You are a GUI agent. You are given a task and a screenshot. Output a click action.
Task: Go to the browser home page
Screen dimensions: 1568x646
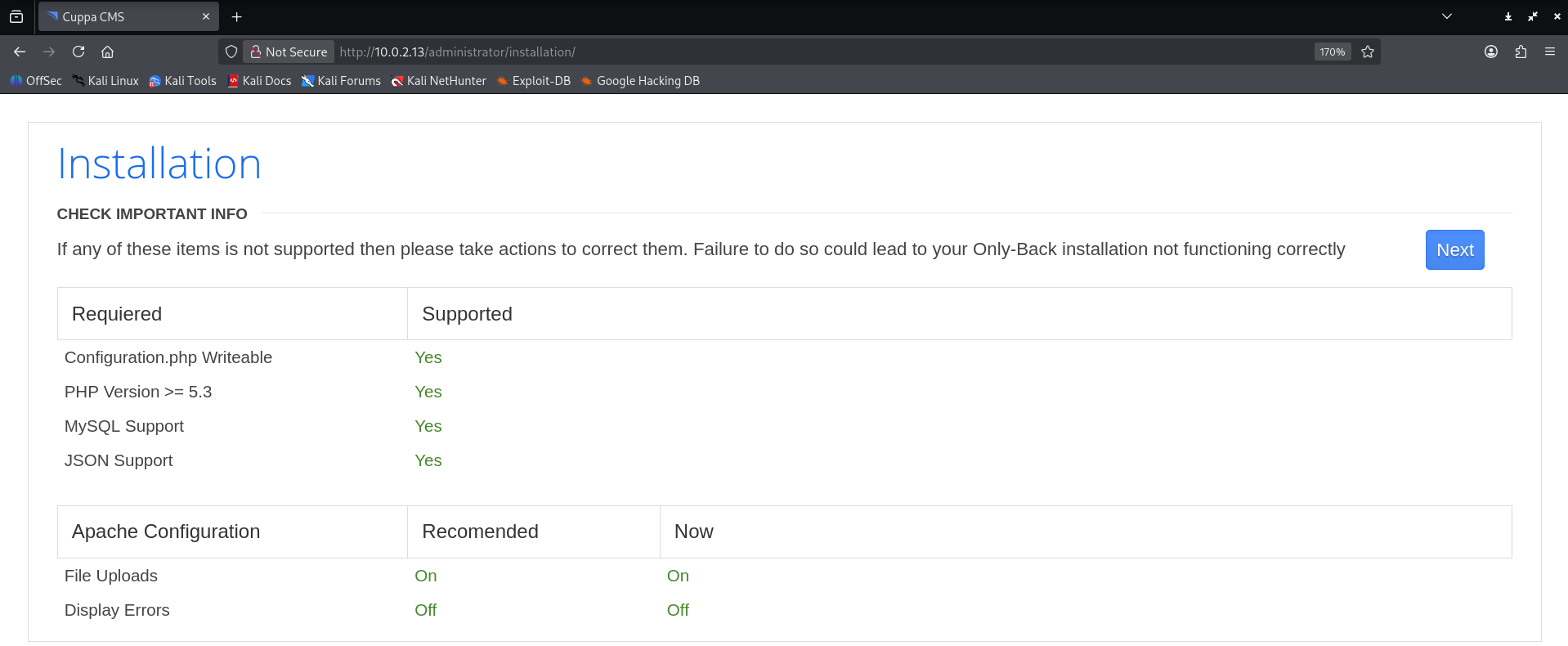click(x=107, y=52)
